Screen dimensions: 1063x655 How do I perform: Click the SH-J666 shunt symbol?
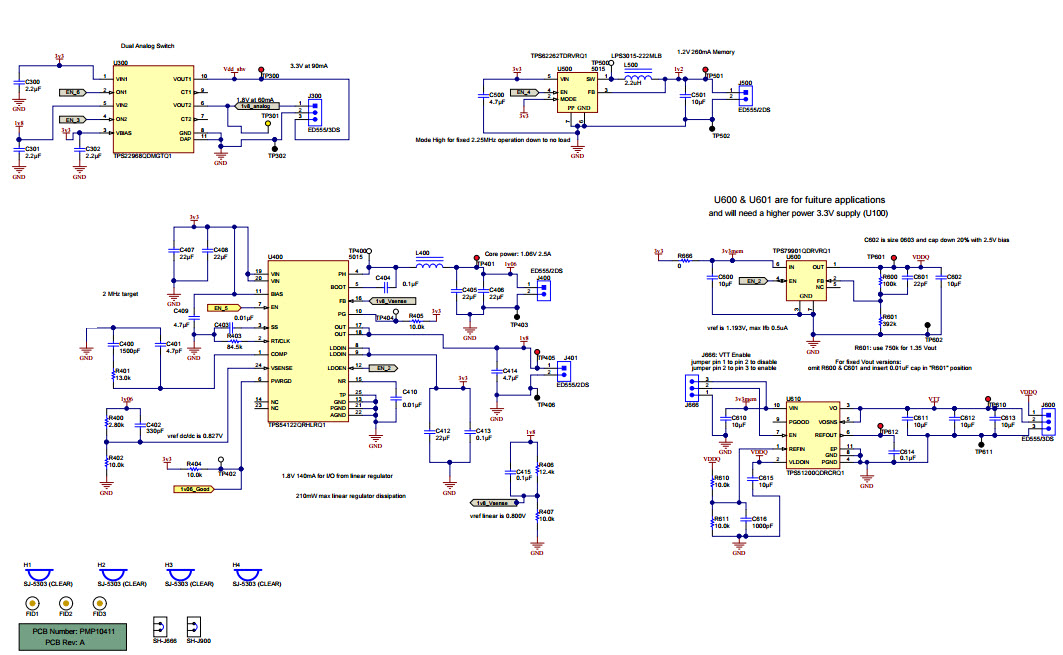coord(159,627)
